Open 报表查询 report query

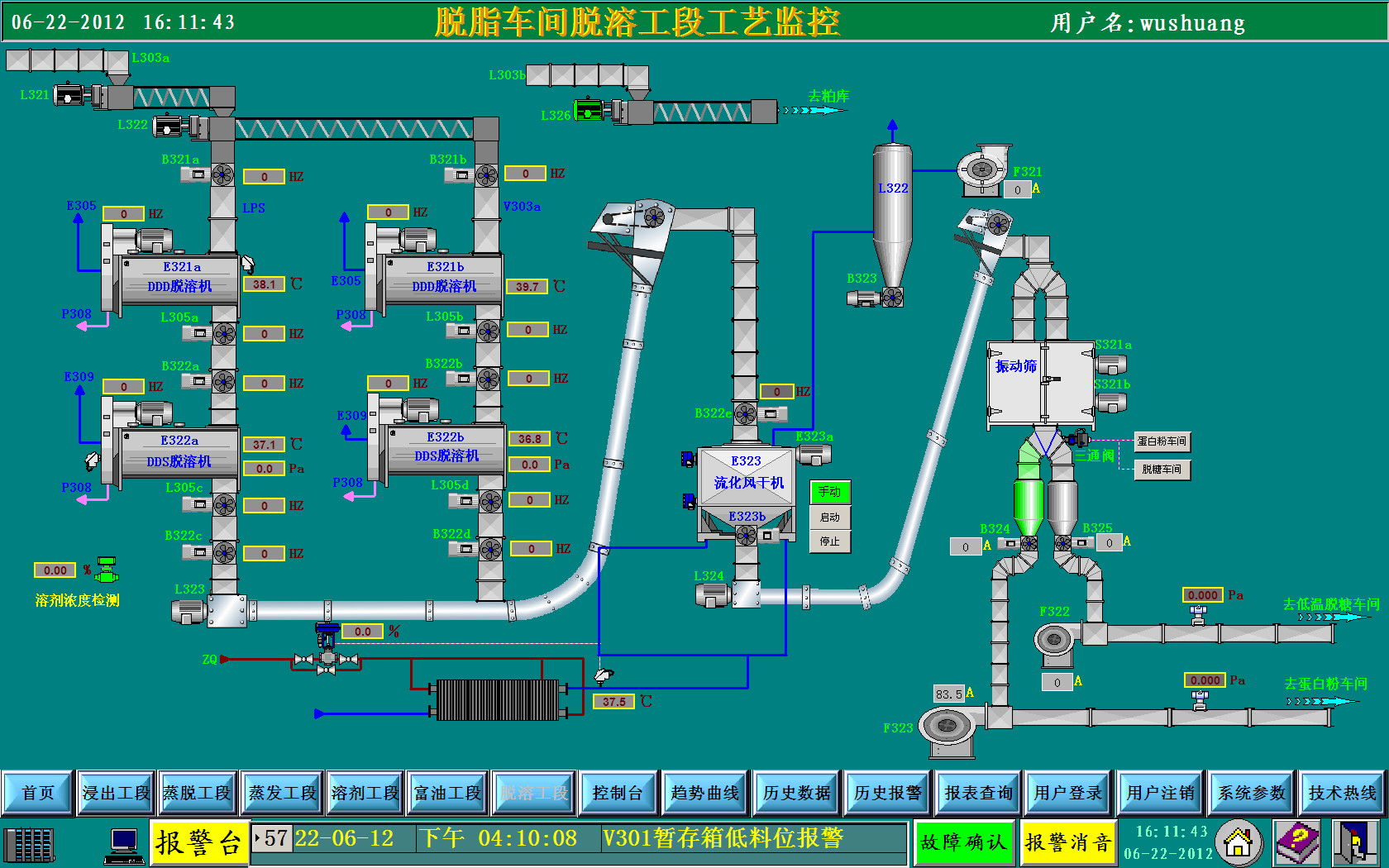tap(979, 793)
